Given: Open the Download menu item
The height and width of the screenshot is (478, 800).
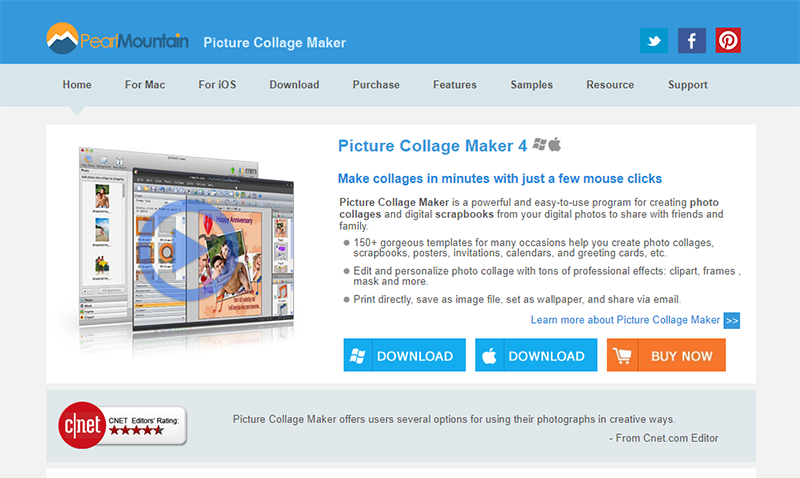Looking at the screenshot, I should click(x=294, y=85).
